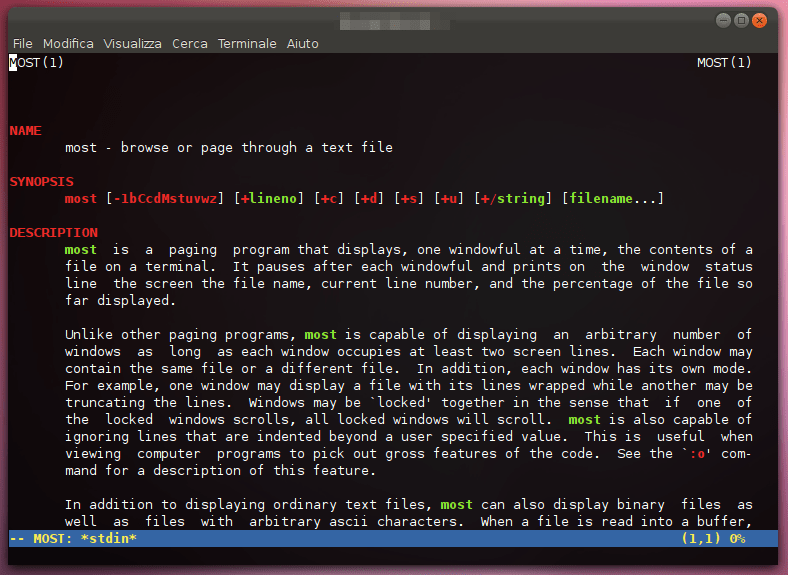788x575 pixels.
Task: Click the red 'most' command in synopsis
Action: pos(81,199)
